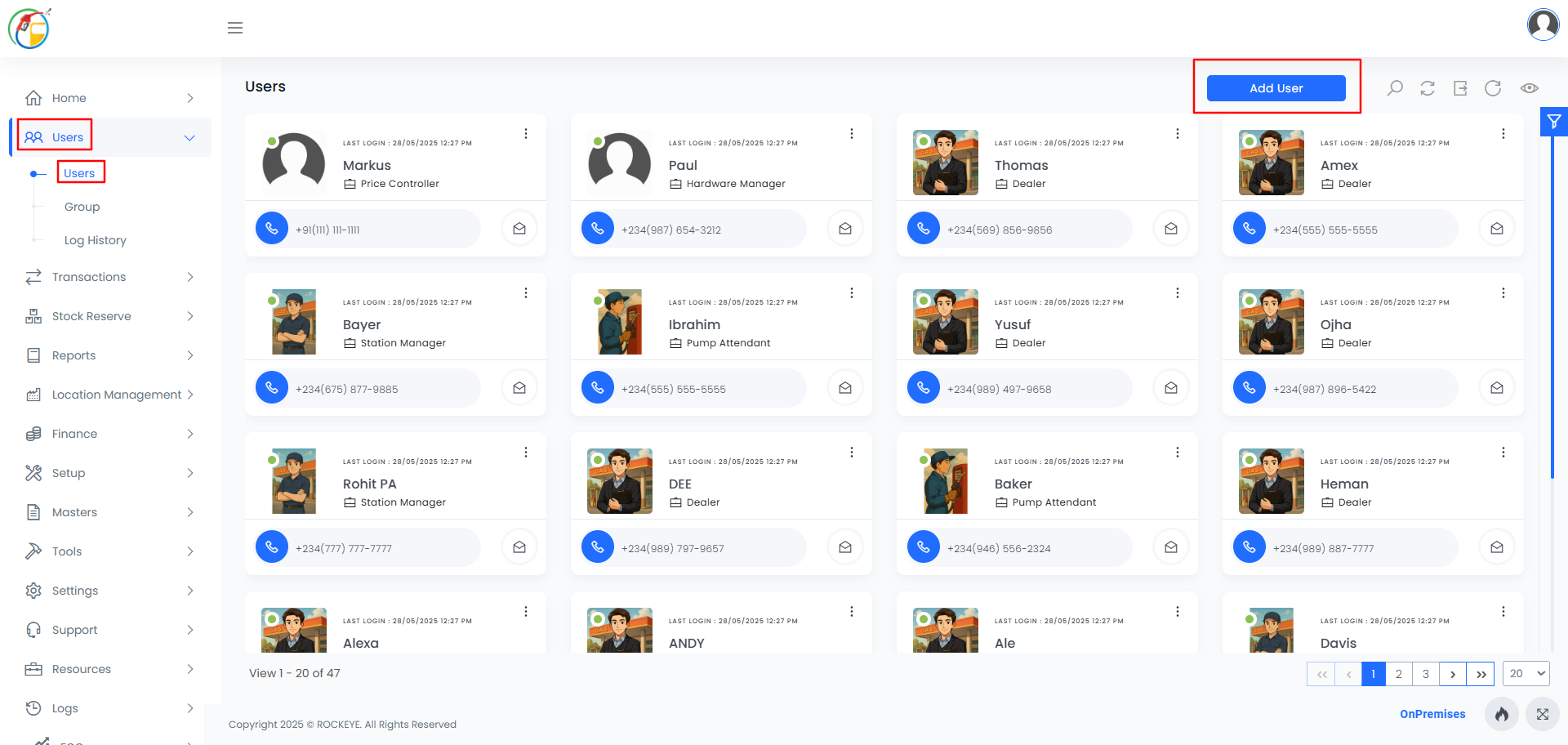The height and width of the screenshot is (745, 1568).
Task: Click the circular refresh icon in Users toolbar
Action: 1493,88
